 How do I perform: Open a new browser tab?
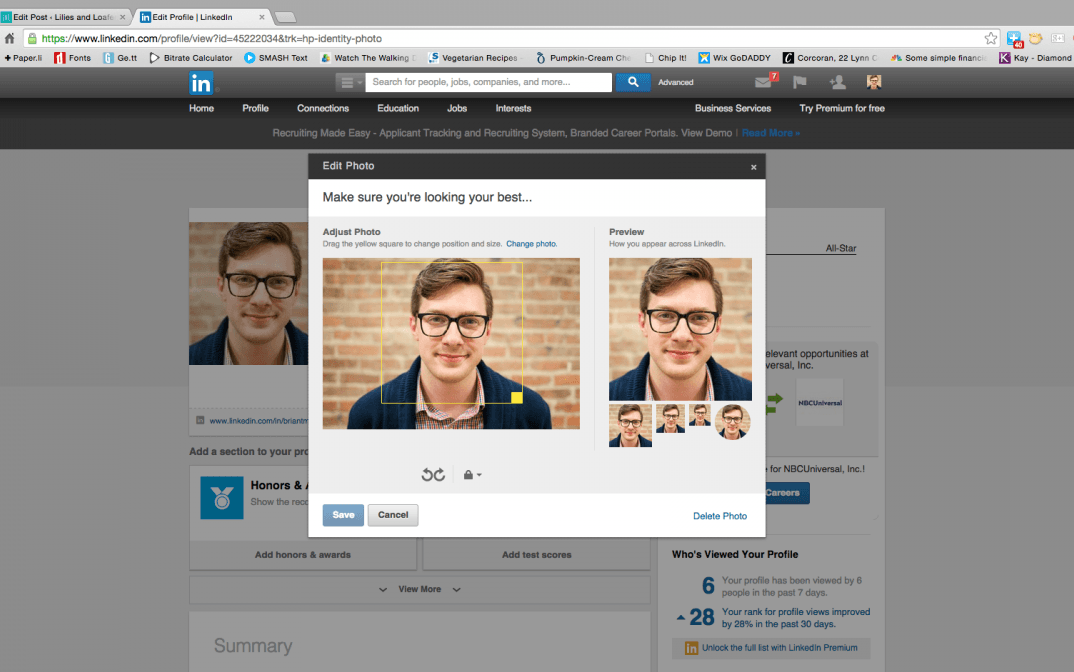pyautogui.click(x=285, y=17)
